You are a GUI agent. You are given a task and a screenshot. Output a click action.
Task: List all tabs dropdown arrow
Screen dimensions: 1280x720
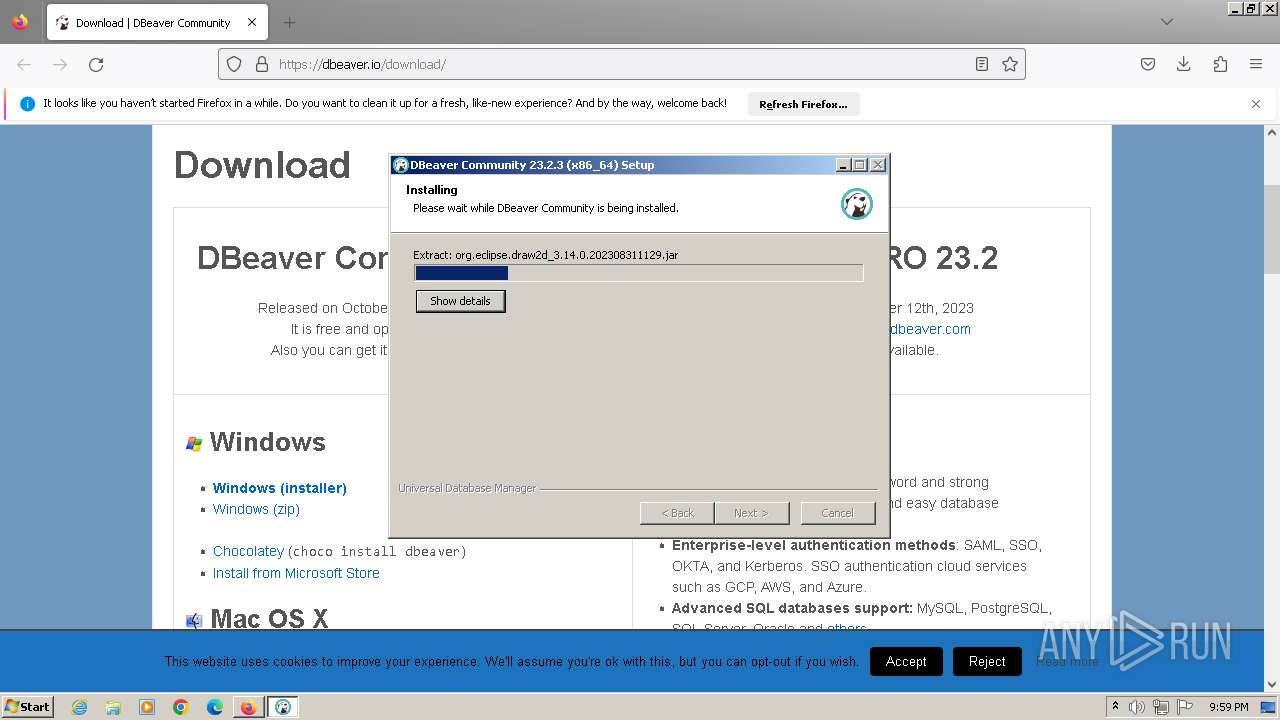pos(1167,22)
